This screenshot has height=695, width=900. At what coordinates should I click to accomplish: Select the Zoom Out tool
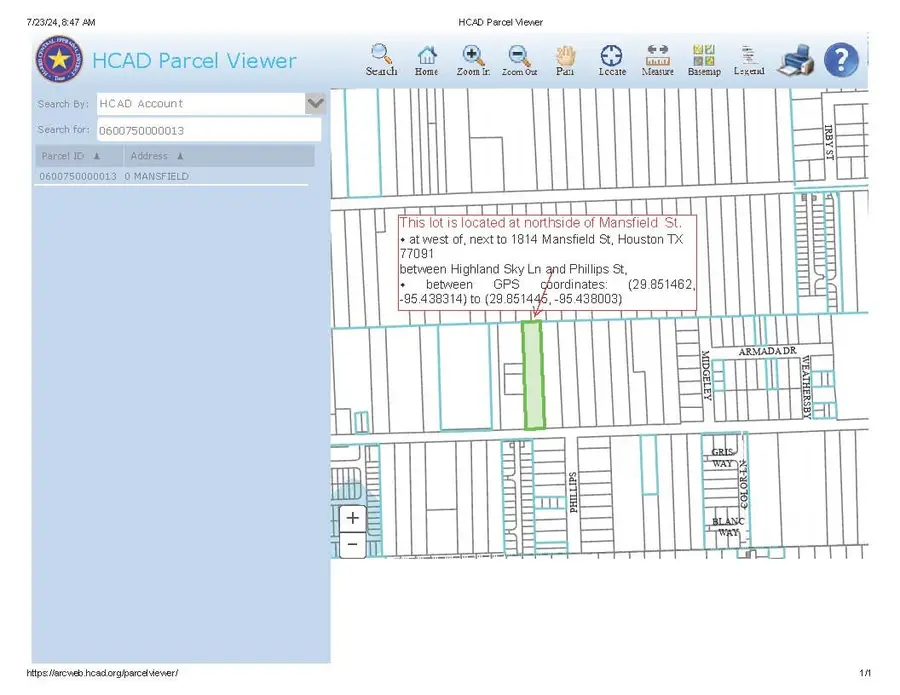518,59
